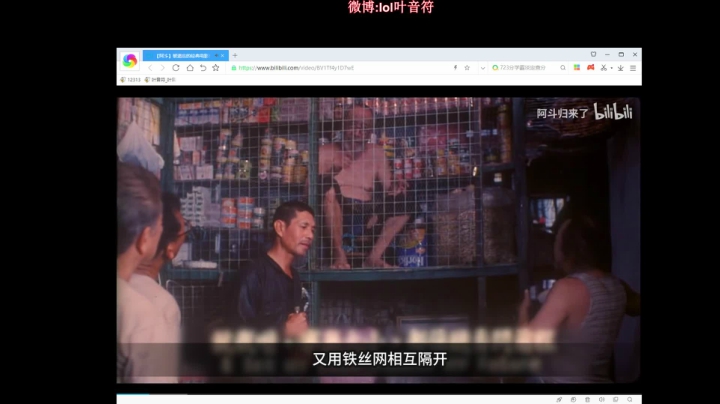Click the trash icon in status bar
This screenshot has width=720, height=404.
point(587,400)
